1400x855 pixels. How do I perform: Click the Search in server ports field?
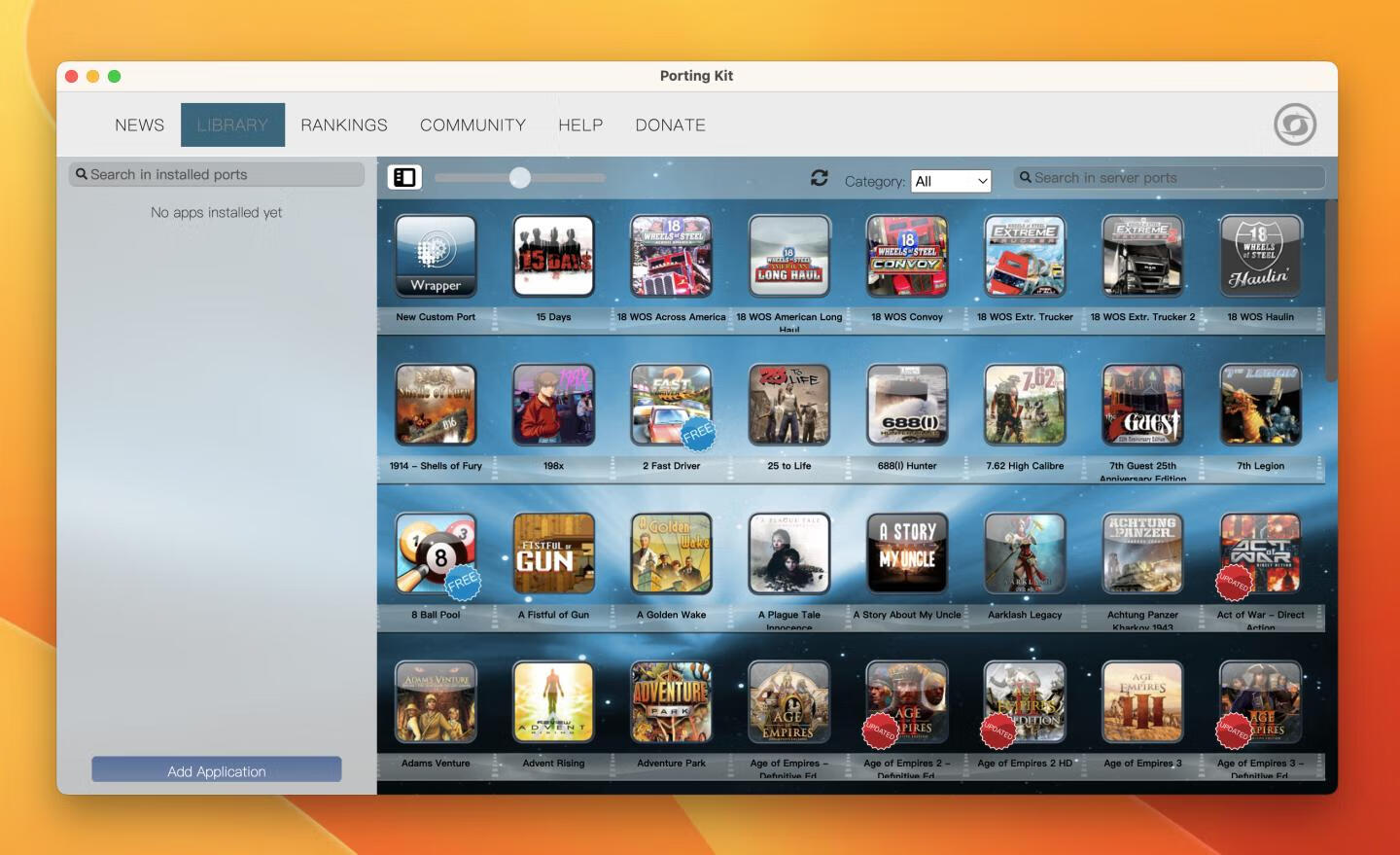pos(1169,178)
